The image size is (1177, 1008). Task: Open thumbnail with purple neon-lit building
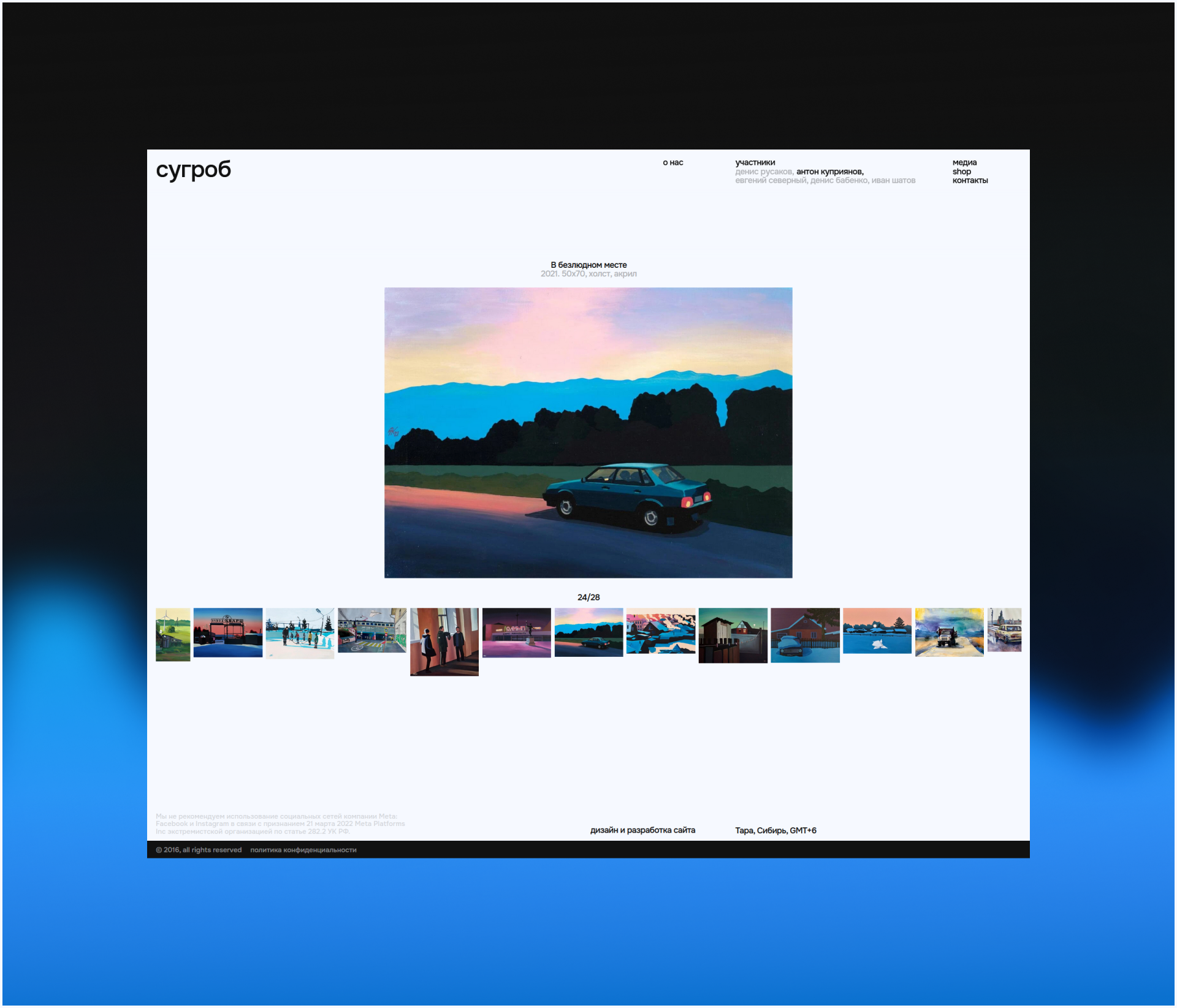pos(516,632)
